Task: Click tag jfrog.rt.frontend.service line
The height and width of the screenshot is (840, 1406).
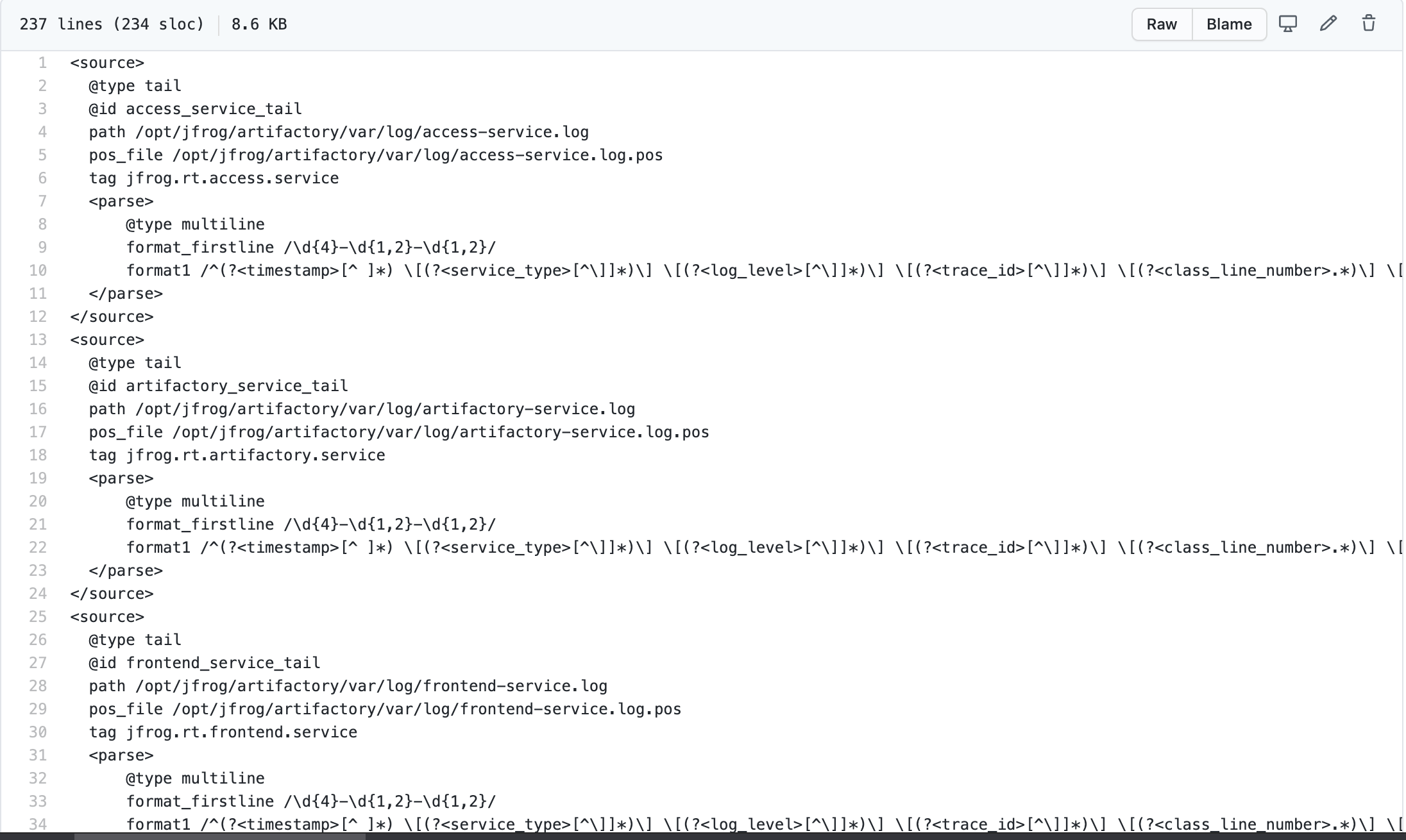Action: coord(223,732)
